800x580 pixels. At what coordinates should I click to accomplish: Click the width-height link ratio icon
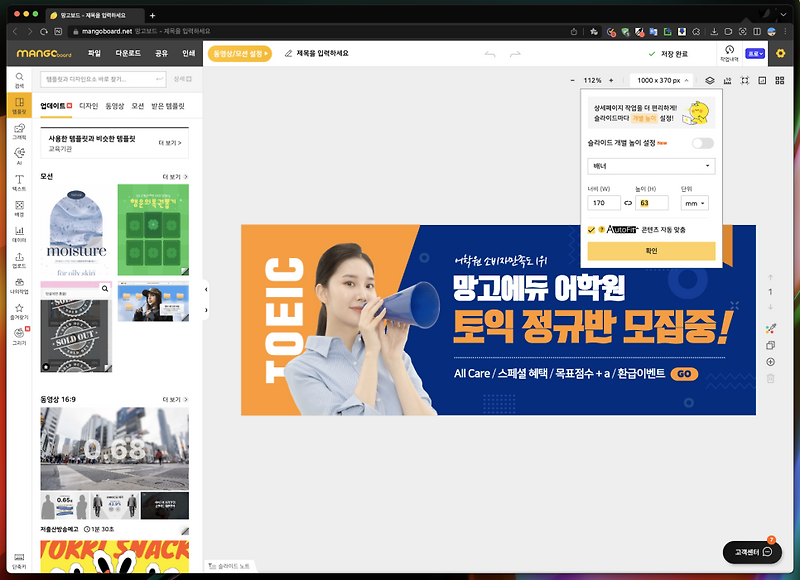pos(628,203)
